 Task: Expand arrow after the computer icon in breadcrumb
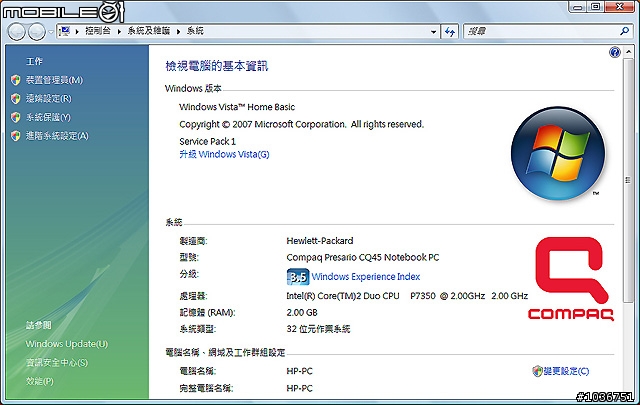[x=77, y=31]
